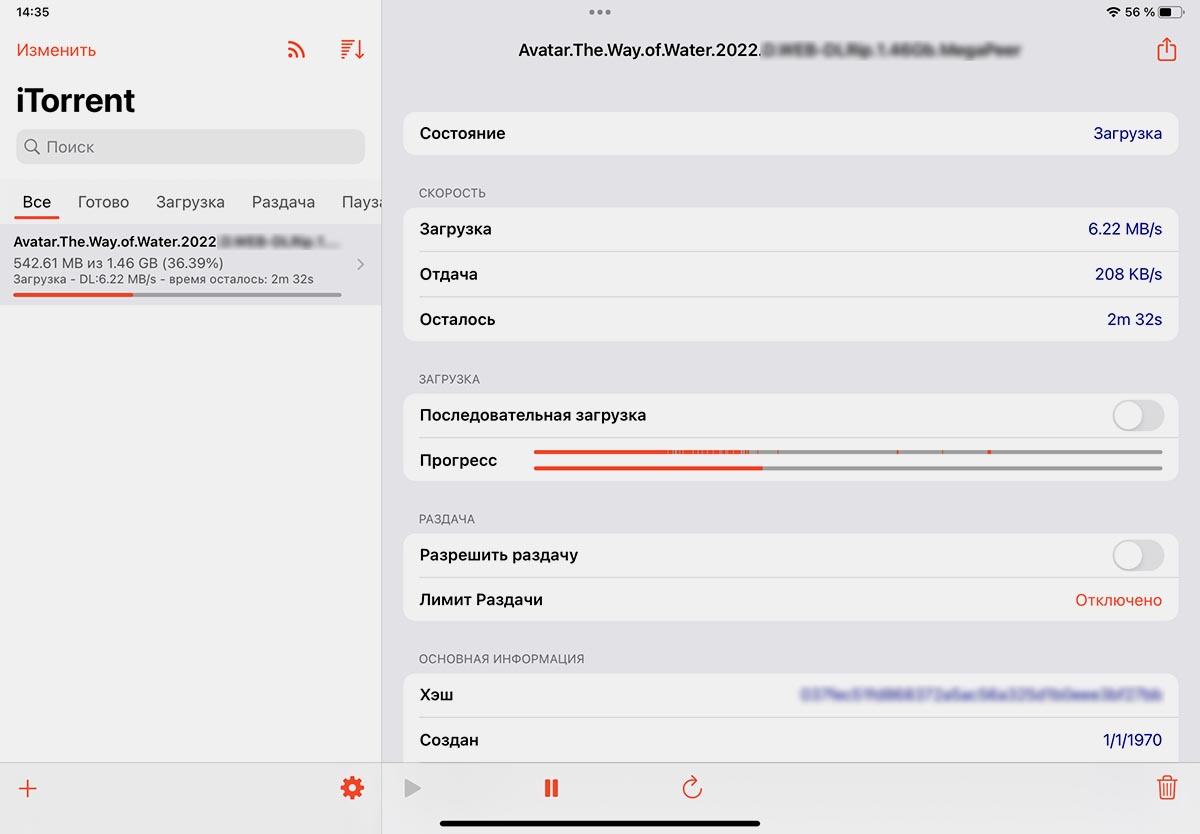Click the 6.22 MB/s download speed

1125,229
